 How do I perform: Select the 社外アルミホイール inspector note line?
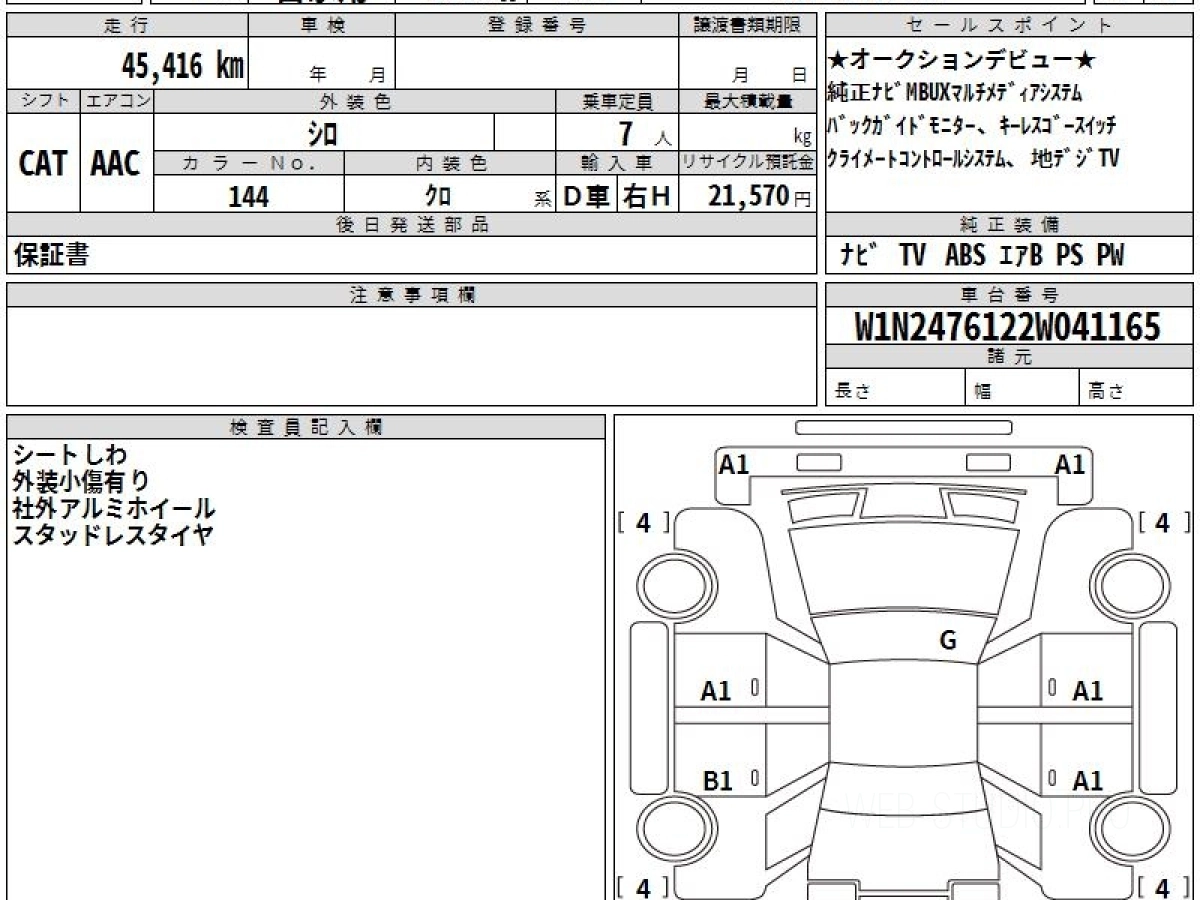[113, 509]
